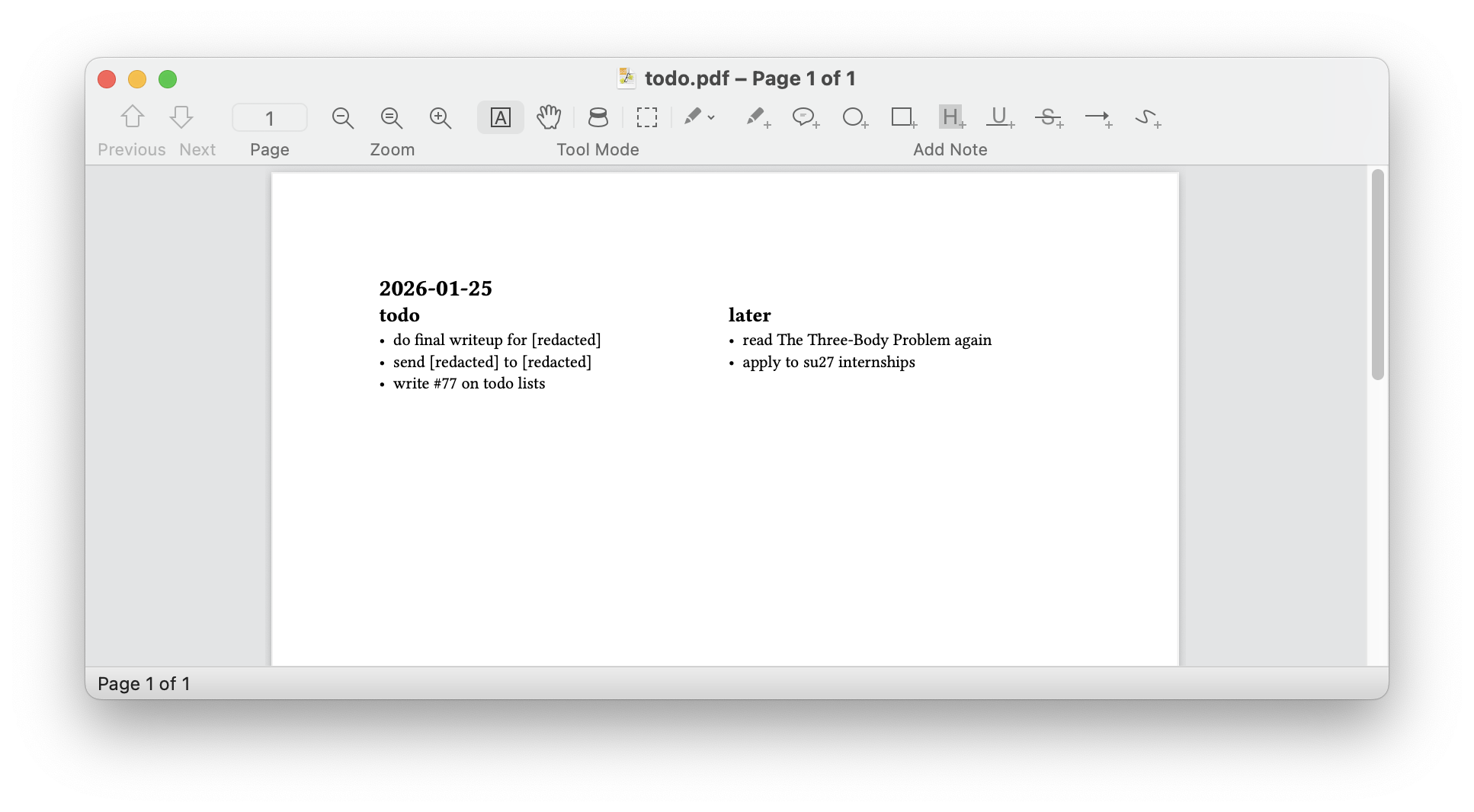Add an anchored speech-bubble note
Viewport: 1474px width, 812px height.
click(806, 117)
